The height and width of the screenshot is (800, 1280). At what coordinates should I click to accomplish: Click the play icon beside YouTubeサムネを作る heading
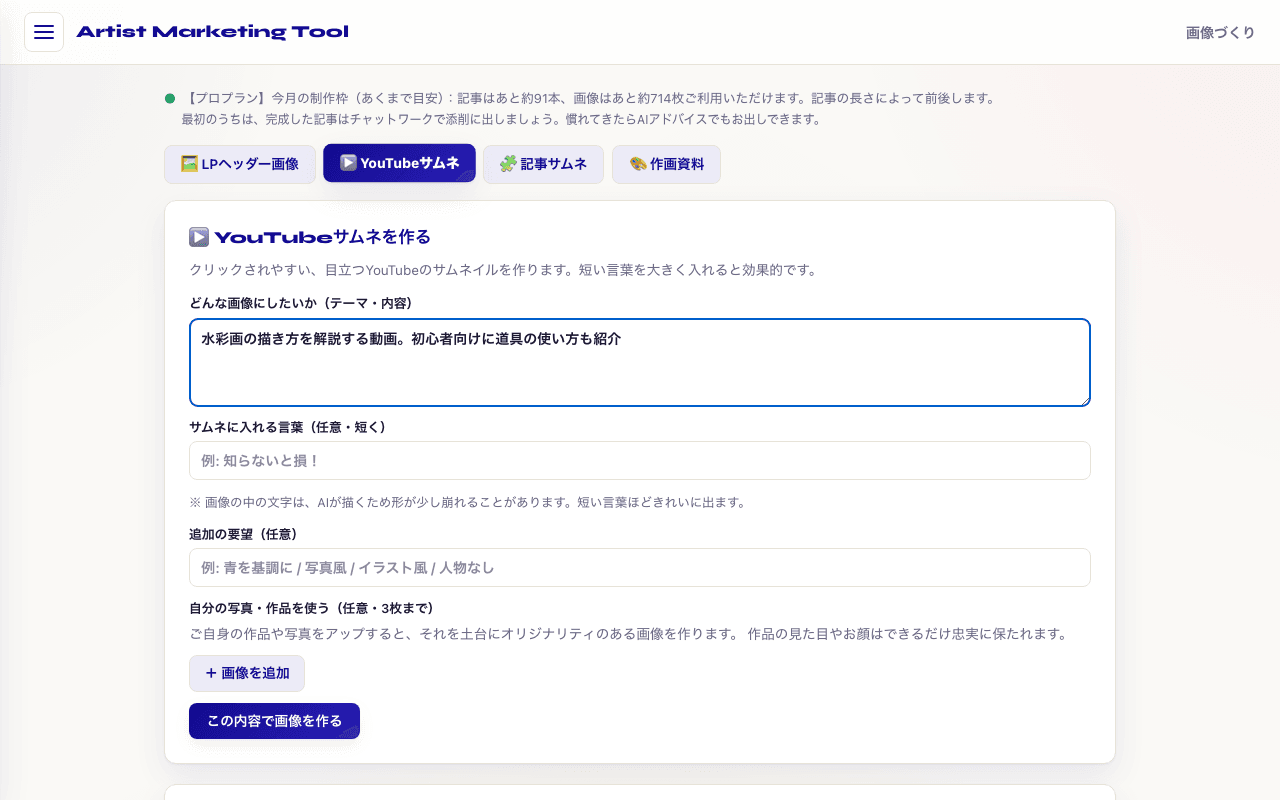tap(199, 237)
